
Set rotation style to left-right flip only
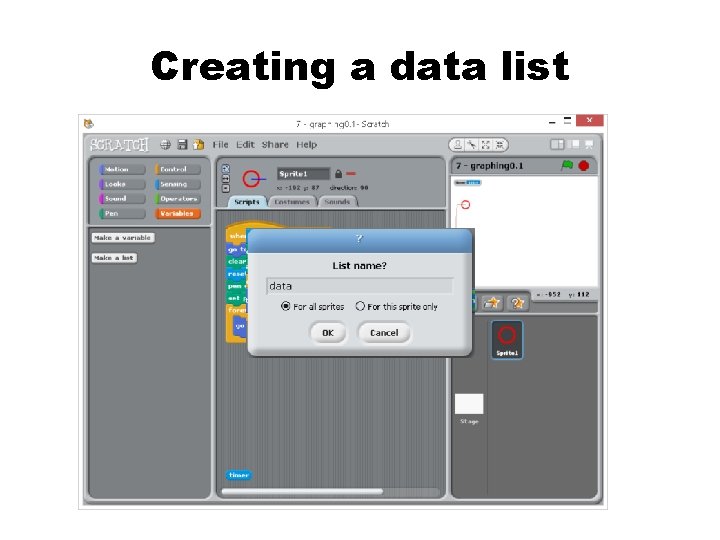click(x=226, y=179)
